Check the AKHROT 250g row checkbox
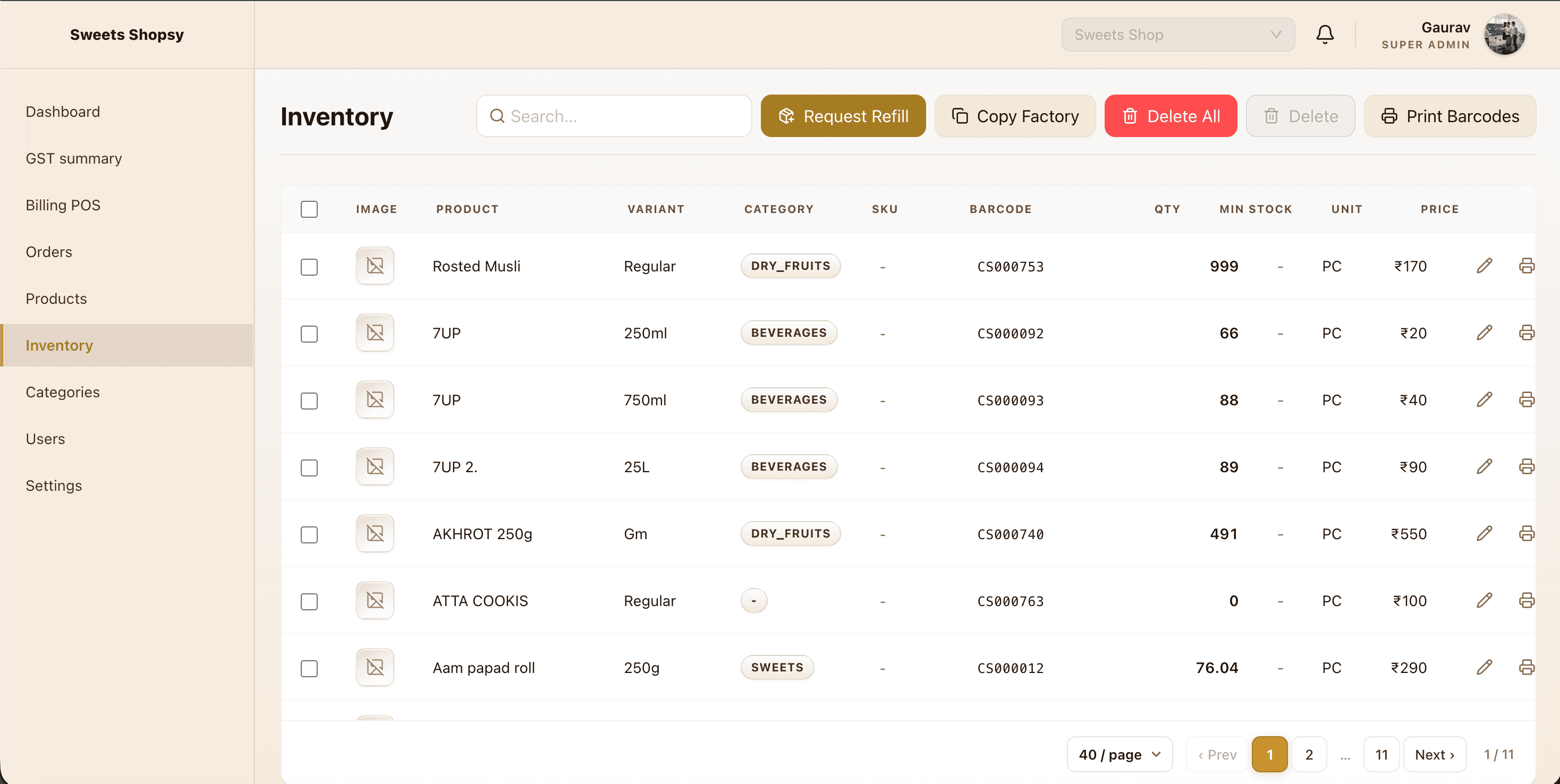The width and height of the screenshot is (1560, 784). [309, 534]
